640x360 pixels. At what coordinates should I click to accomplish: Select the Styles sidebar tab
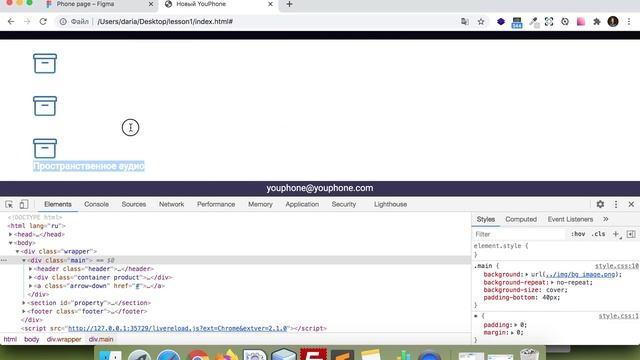[486, 220]
